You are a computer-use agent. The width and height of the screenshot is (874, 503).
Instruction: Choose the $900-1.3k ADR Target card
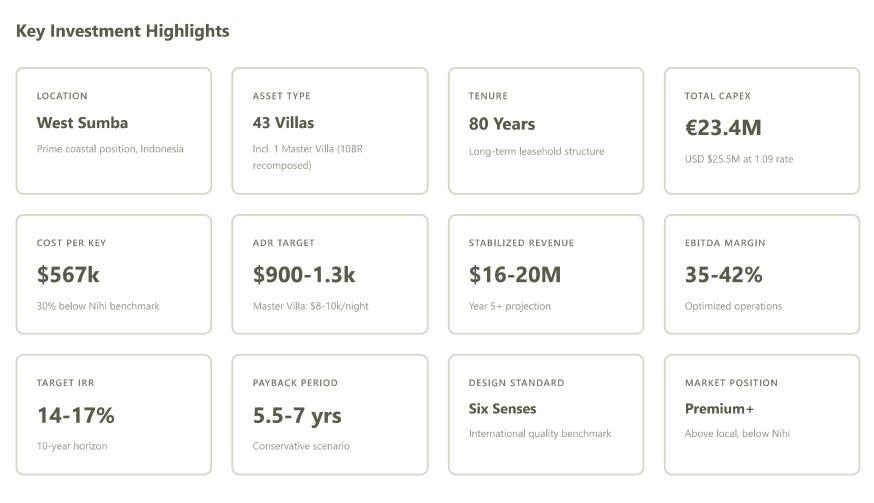coord(329,274)
